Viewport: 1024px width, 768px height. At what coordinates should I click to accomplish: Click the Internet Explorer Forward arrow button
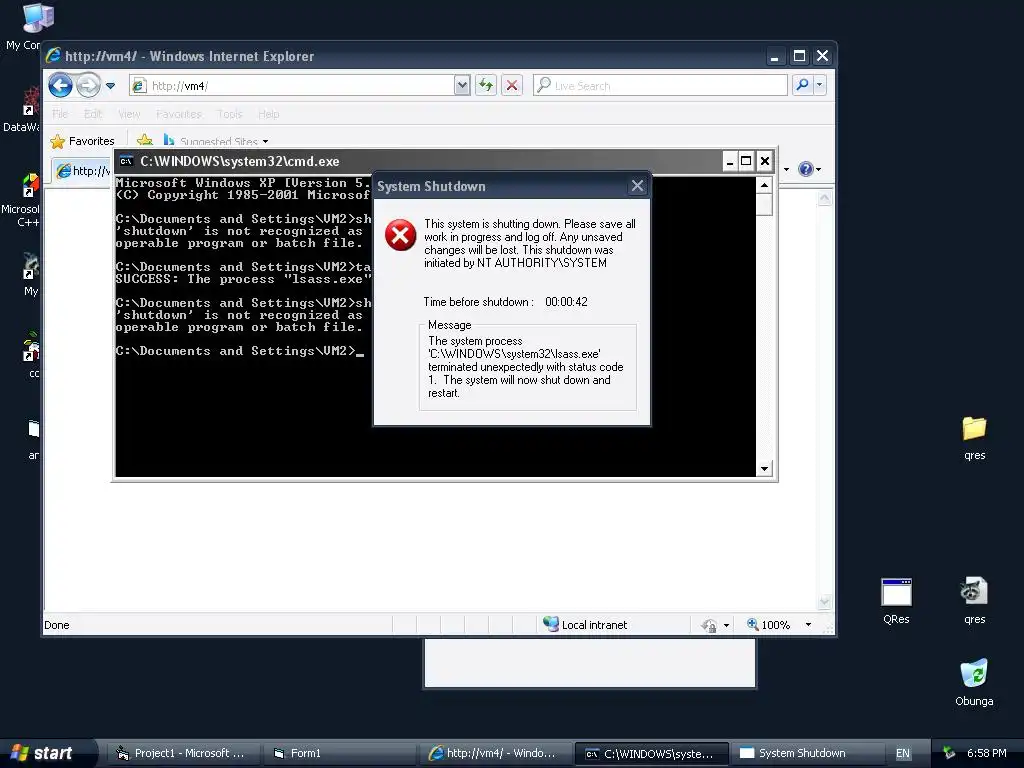coord(88,85)
